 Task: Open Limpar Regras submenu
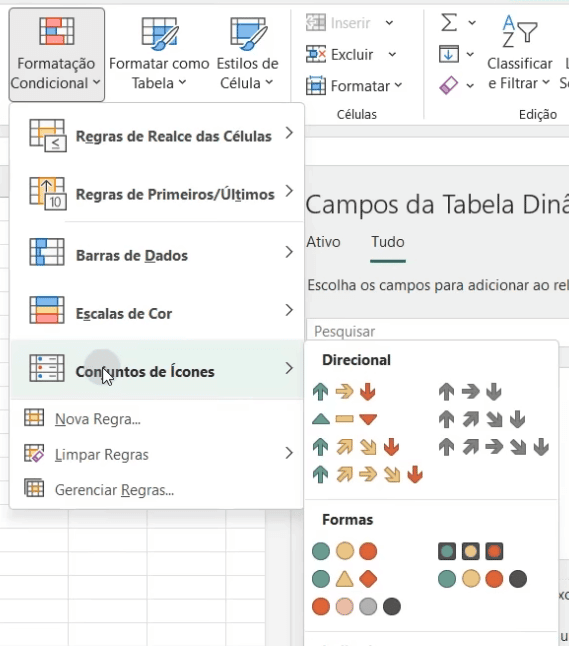157,454
